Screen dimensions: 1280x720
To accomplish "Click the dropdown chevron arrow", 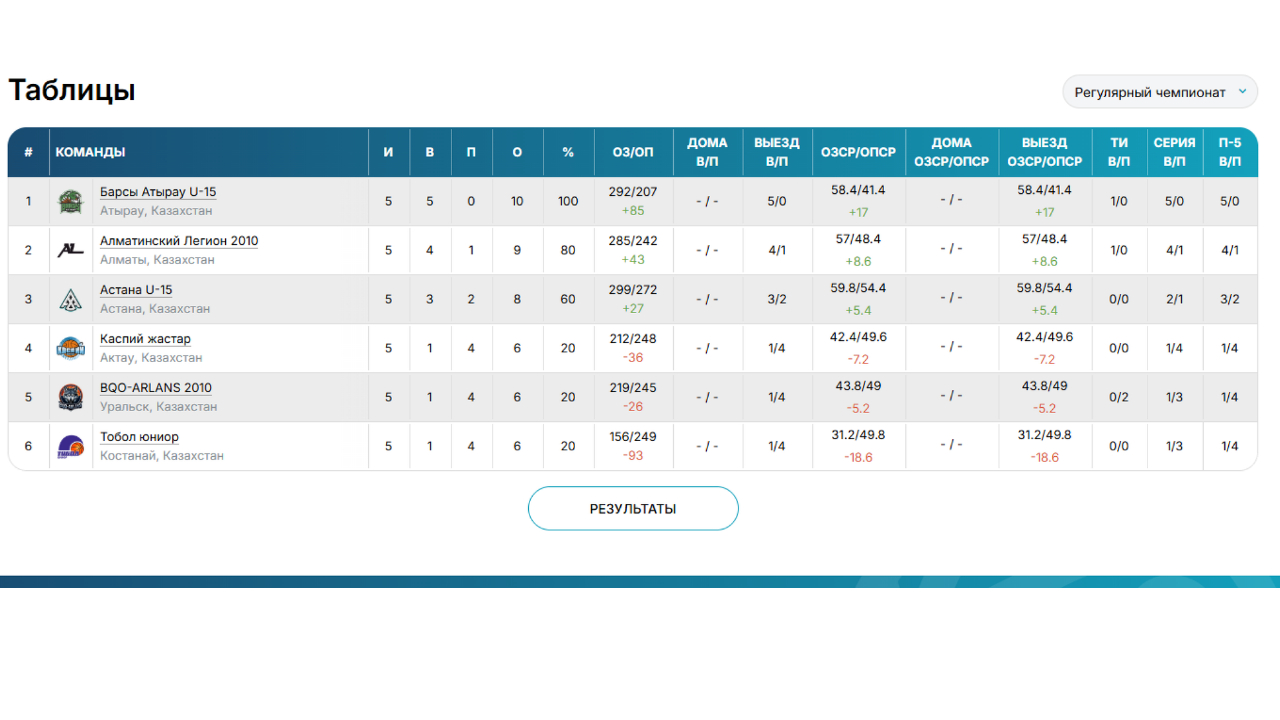I will click(1242, 92).
